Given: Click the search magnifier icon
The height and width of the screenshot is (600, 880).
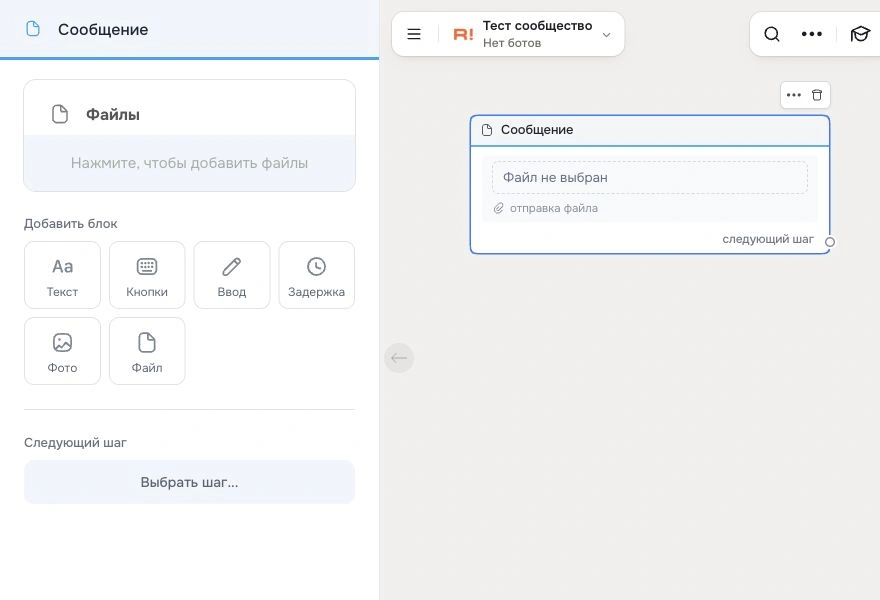Looking at the screenshot, I should (772, 34).
